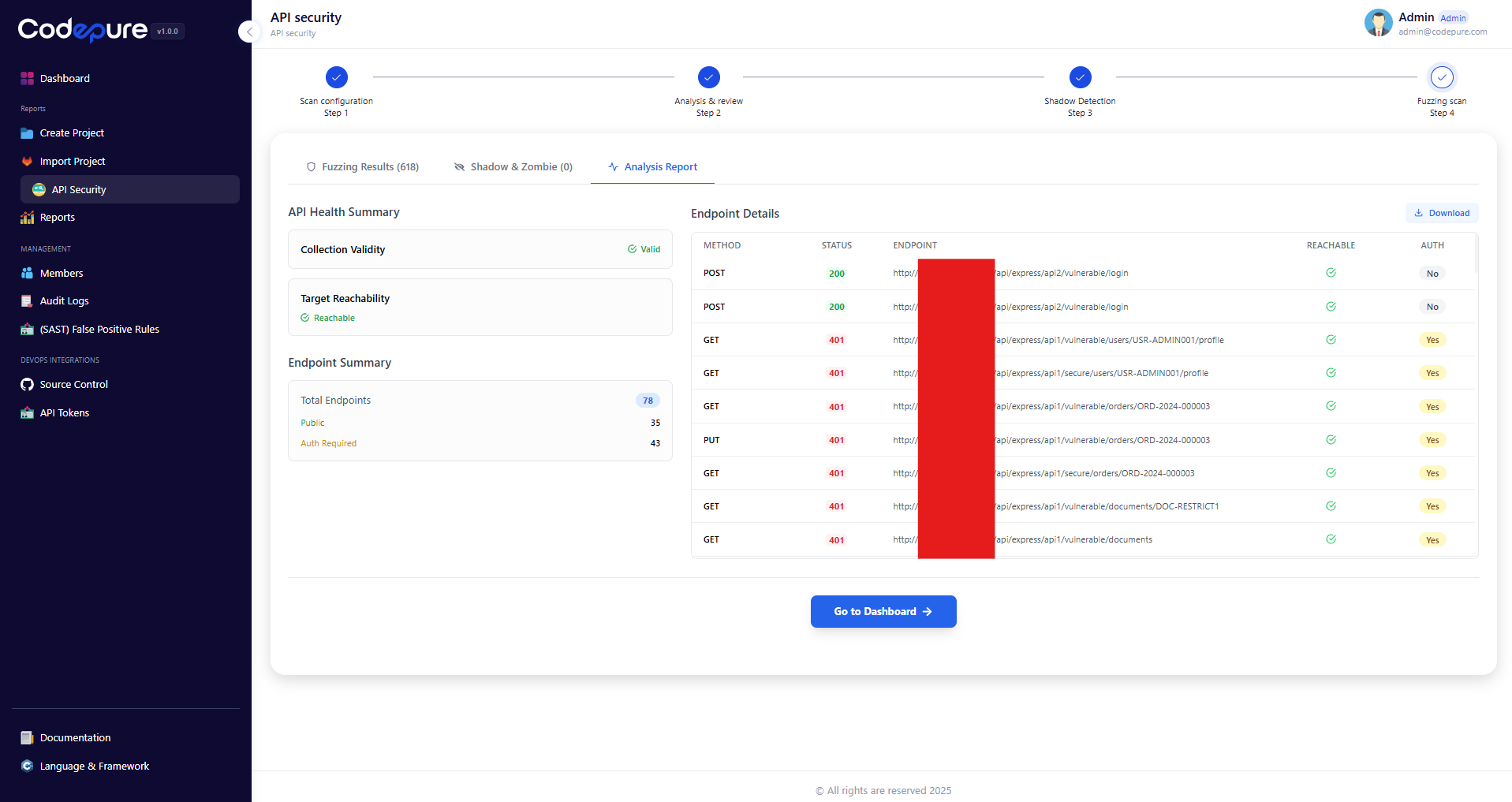Click the Import Project GitLab icon

click(x=27, y=161)
